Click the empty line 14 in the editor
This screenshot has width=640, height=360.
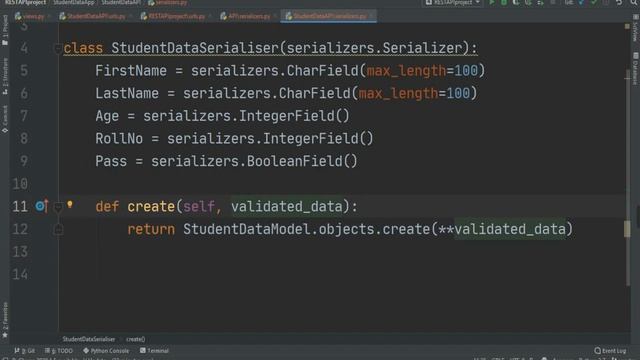343,274
